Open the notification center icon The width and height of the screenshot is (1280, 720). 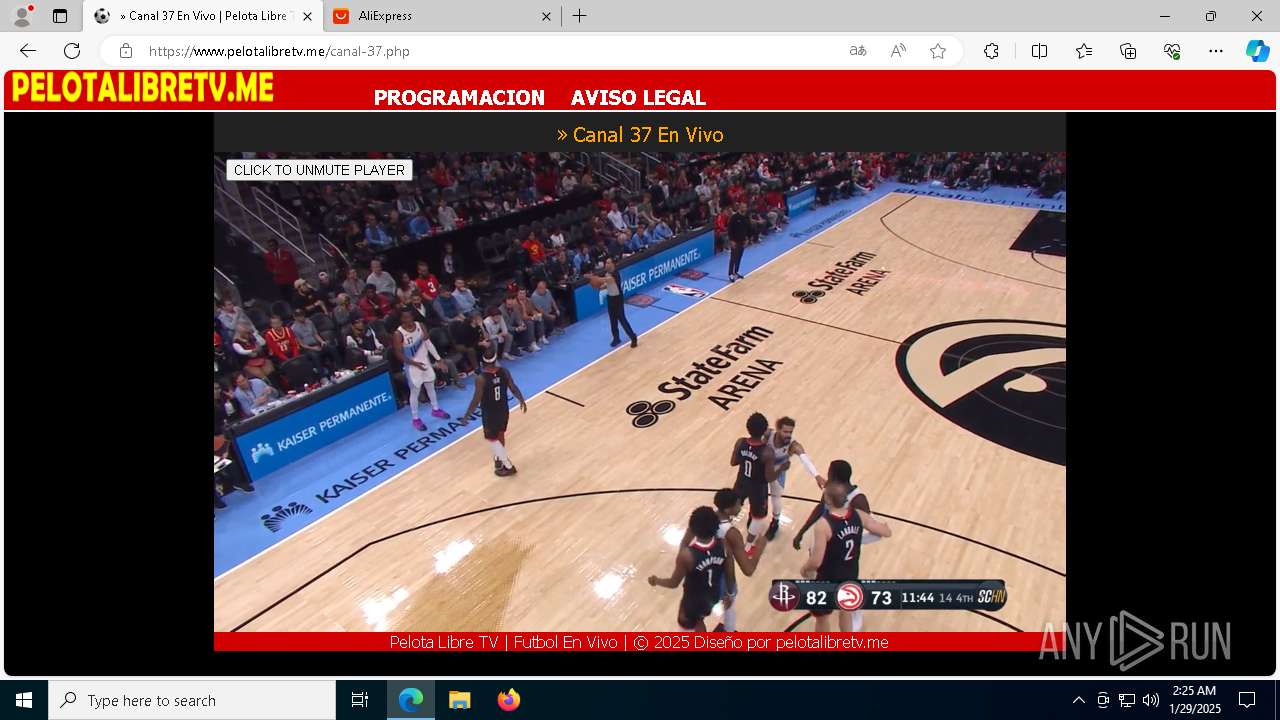[x=1247, y=700]
